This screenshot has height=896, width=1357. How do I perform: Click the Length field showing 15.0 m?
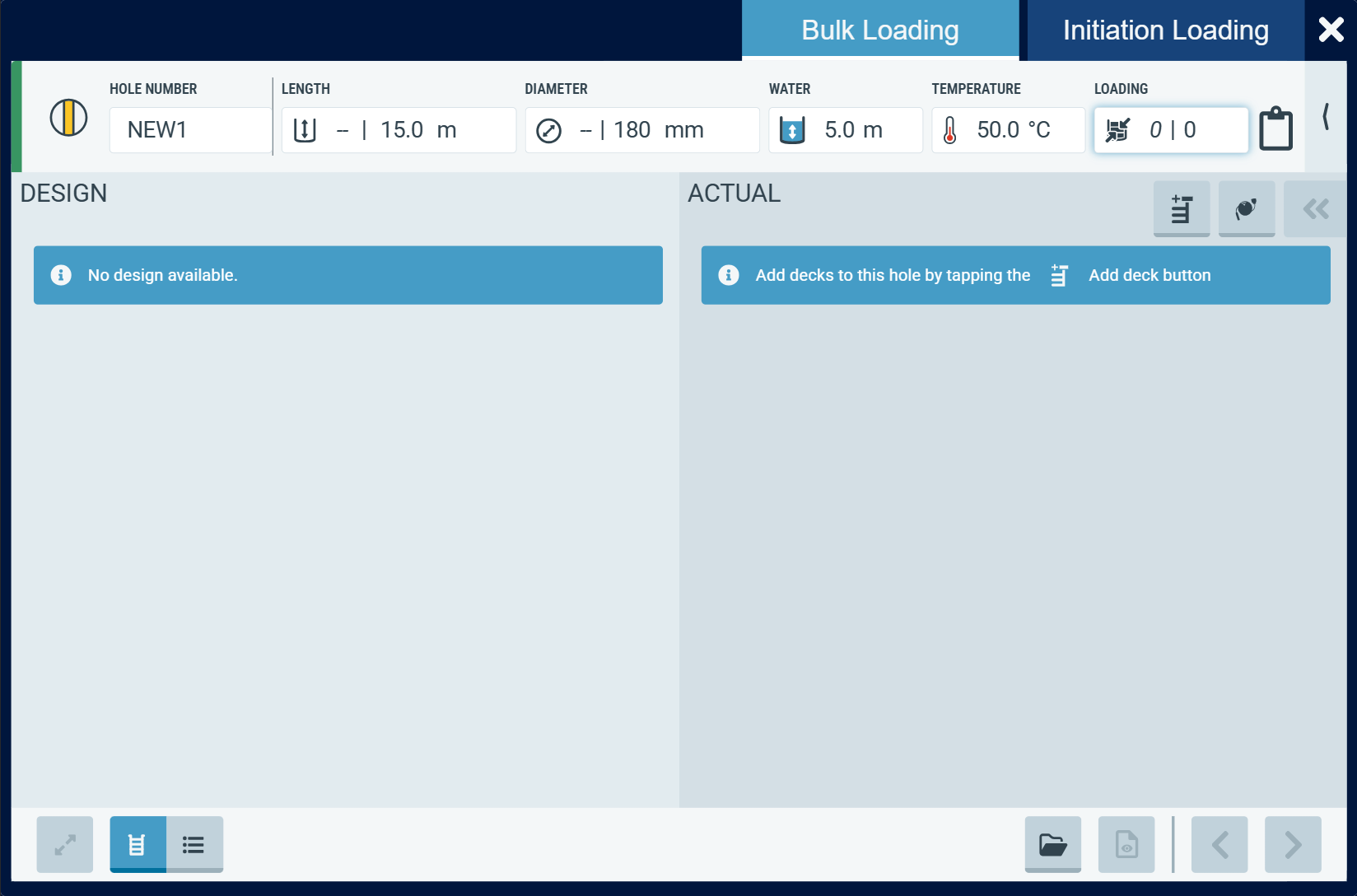(399, 130)
